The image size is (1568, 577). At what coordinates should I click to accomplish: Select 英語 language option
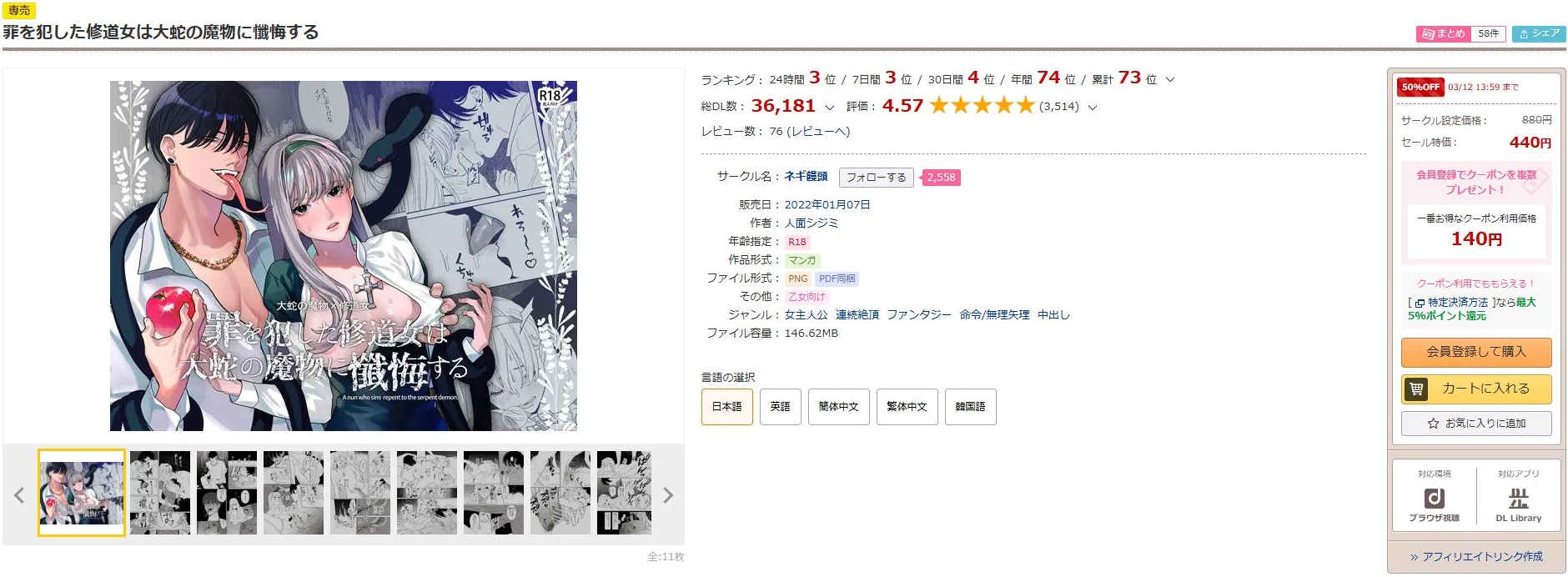[x=781, y=407]
